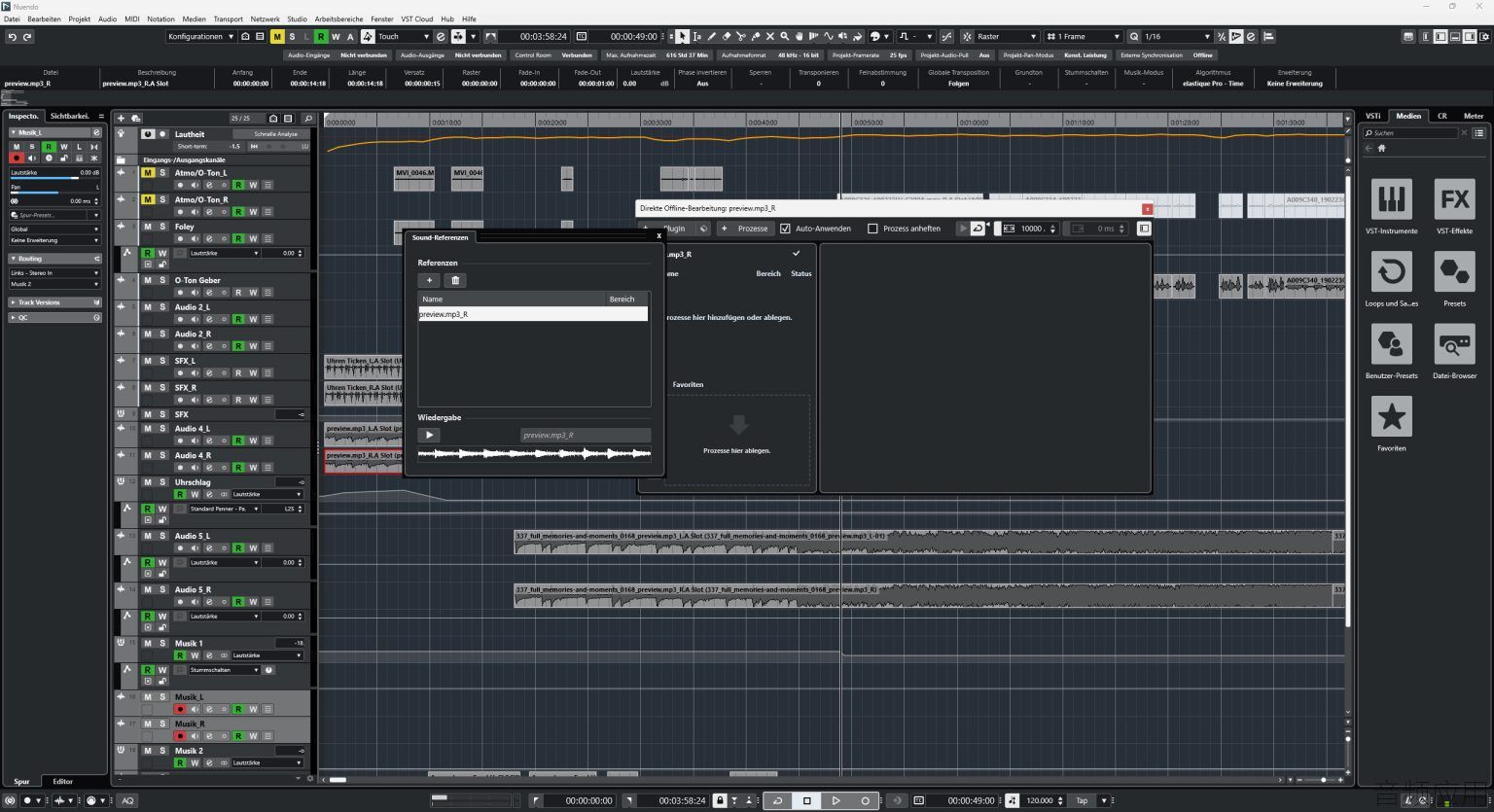
Task: Open track search magnifier in track list
Action: point(307,118)
